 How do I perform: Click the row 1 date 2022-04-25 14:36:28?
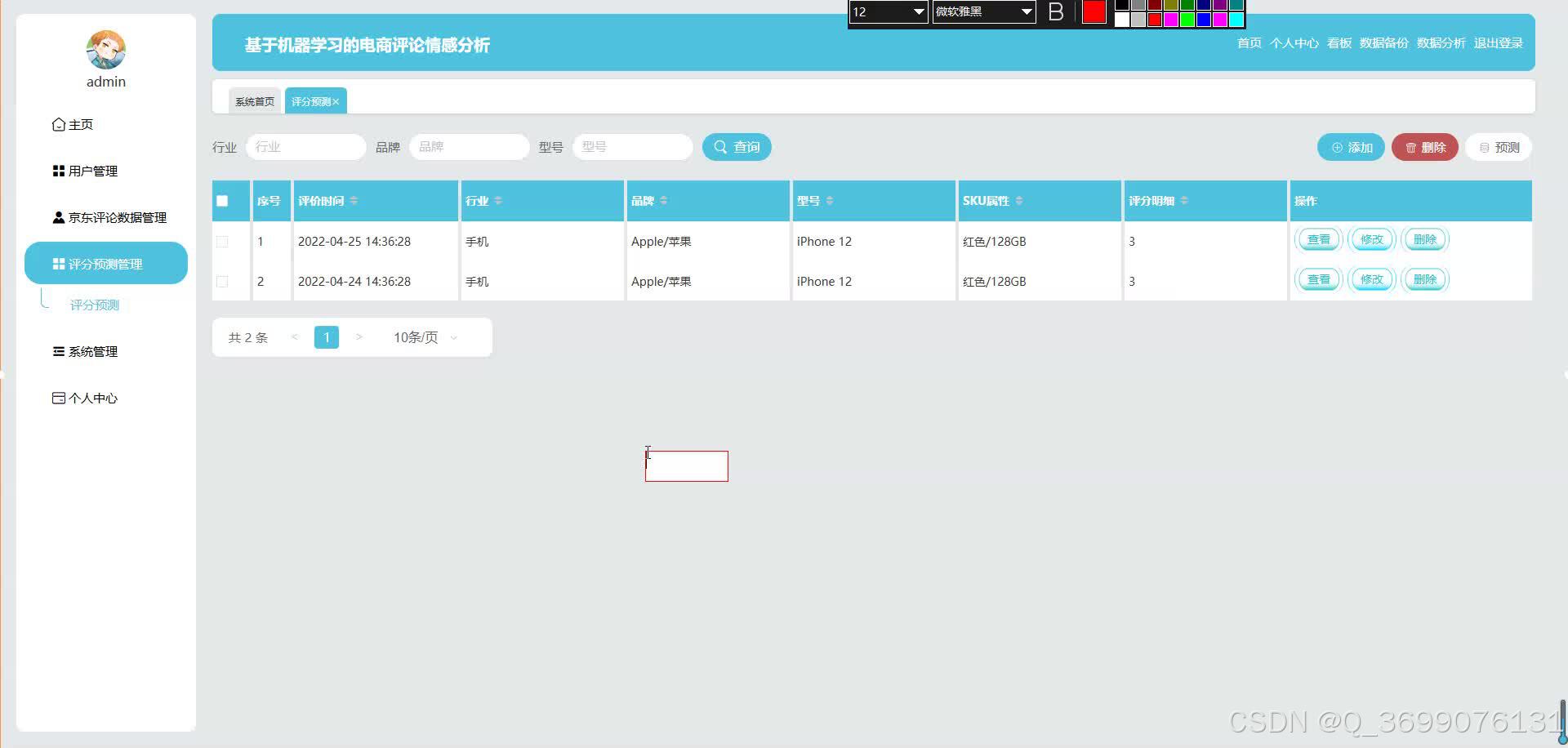coord(354,242)
